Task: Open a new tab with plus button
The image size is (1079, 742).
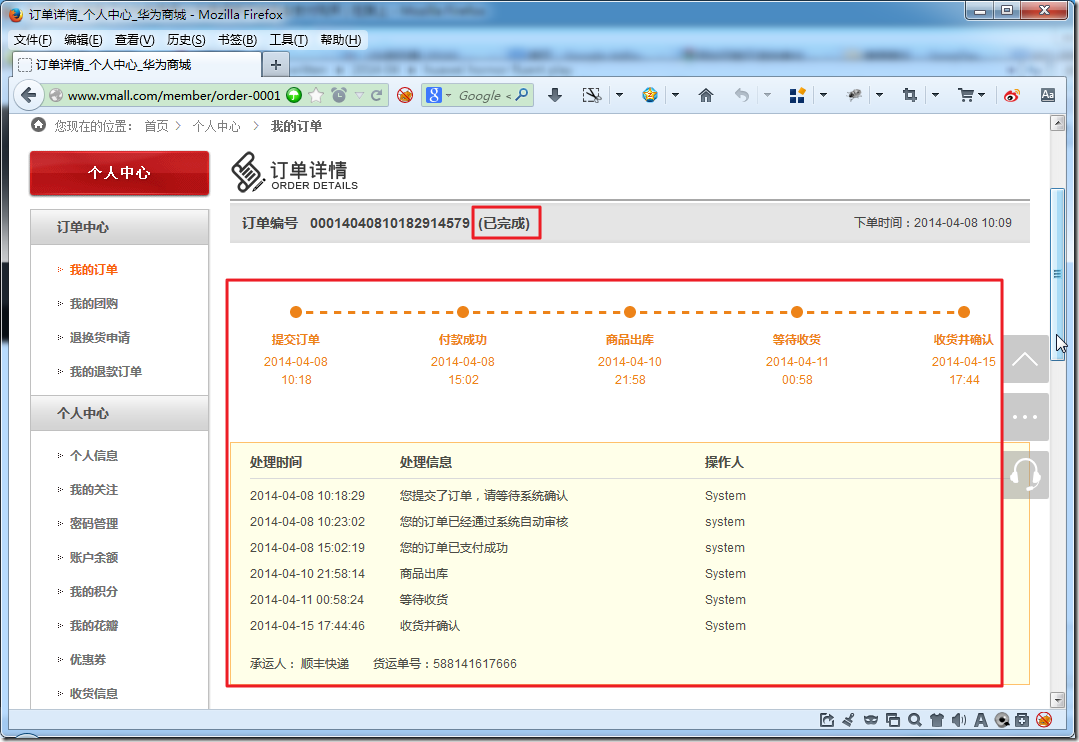Action: click(x=276, y=65)
